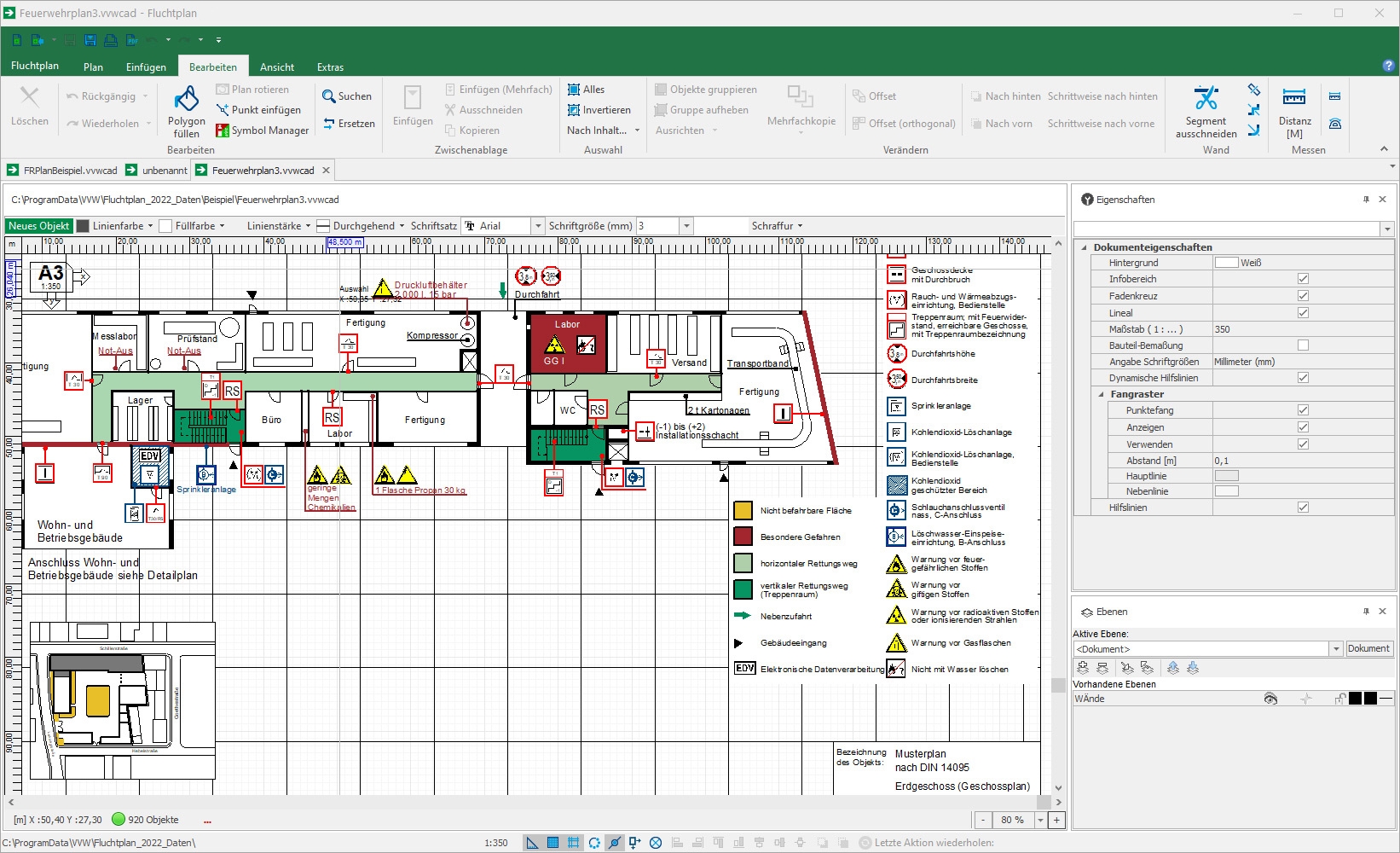This screenshot has height=853, width=1400.
Task: Open the Ansicht ribbon tab
Action: tap(277, 67)
